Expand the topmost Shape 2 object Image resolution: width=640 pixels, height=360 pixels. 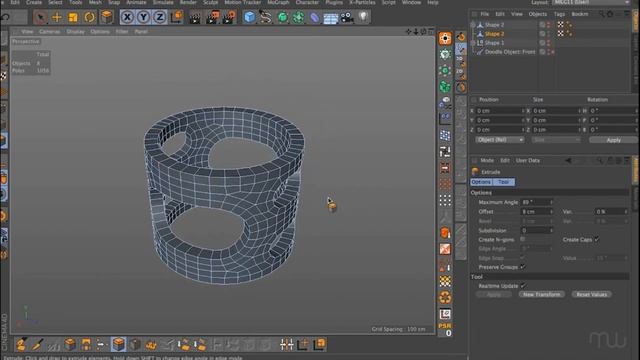click(x=473, y=24)
